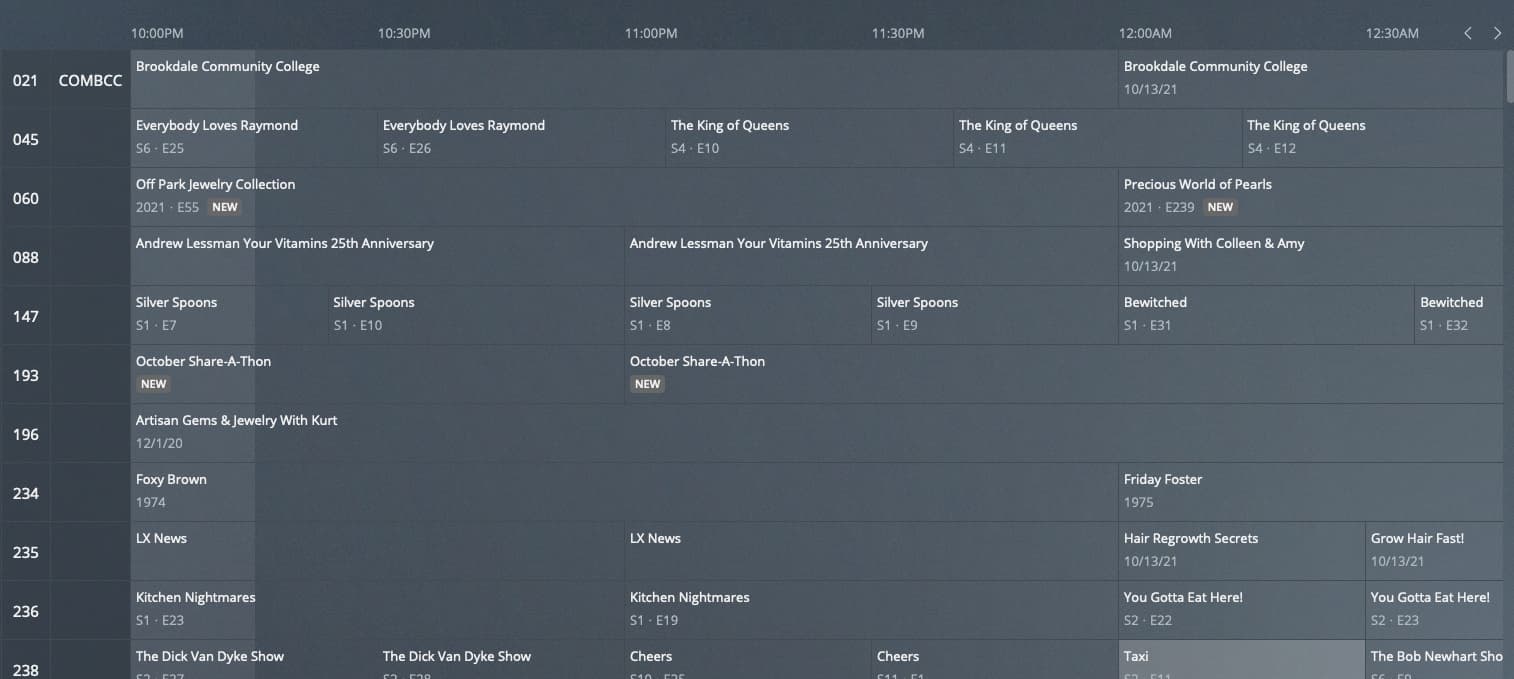Open Grow Hair Fast! listing
Viewport: 1514px width, 679px height.
[1434, 552]
